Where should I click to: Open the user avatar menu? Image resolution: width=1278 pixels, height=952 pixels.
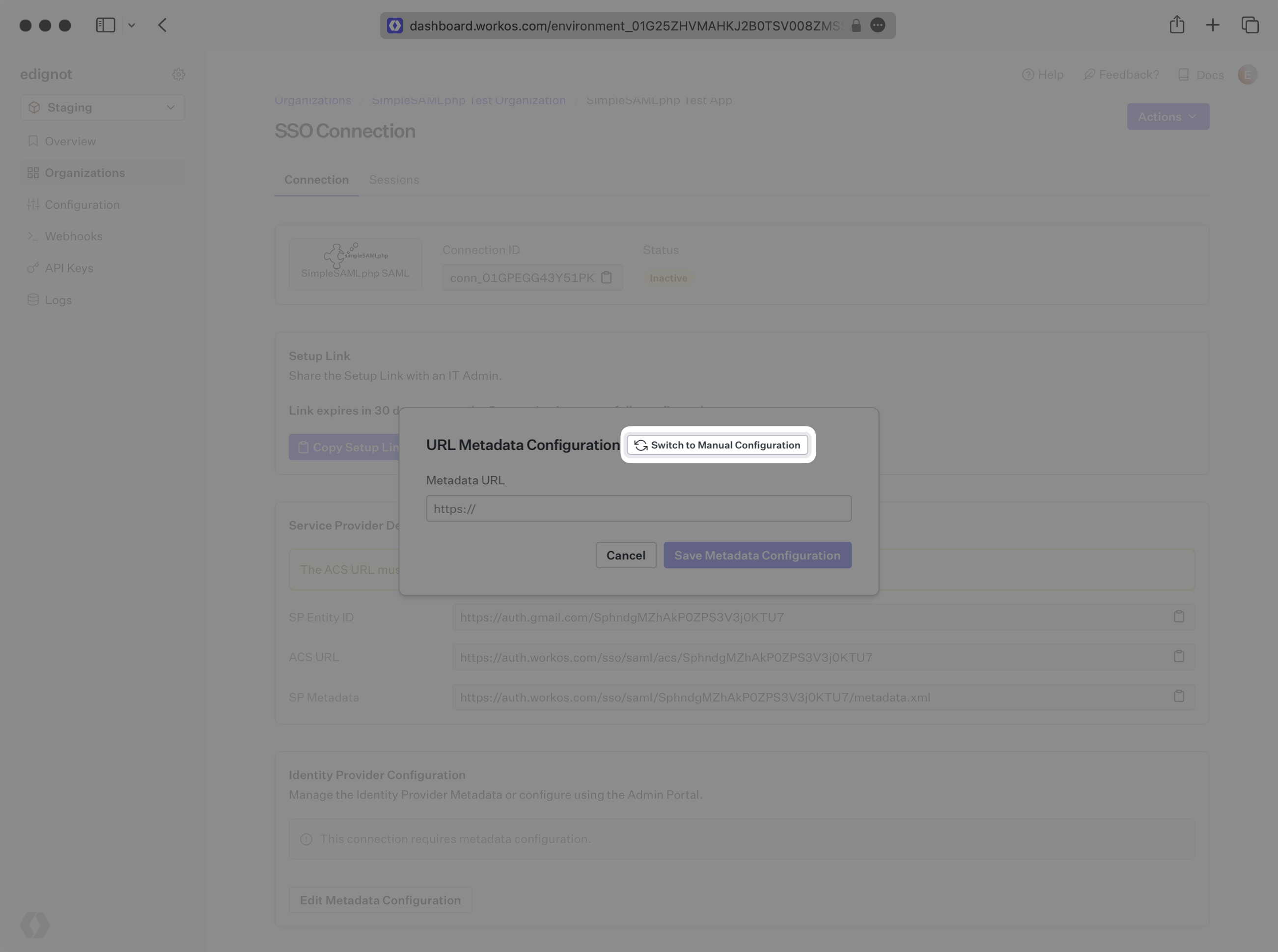point(1247,75)
